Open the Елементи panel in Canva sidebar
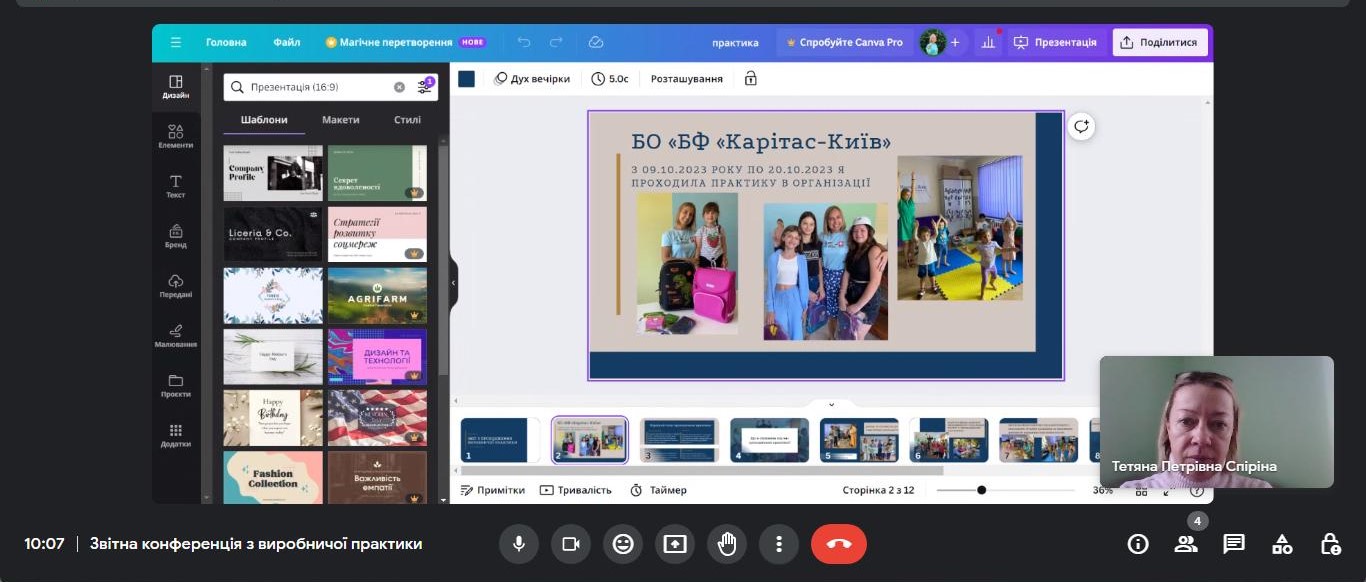Image resolution: width=1366 pixels, height=582 pixels. 175,136
